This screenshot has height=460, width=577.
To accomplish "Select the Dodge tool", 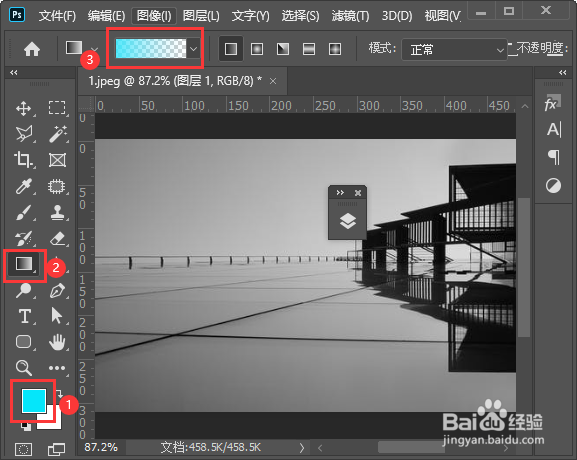I will [24, 291].
